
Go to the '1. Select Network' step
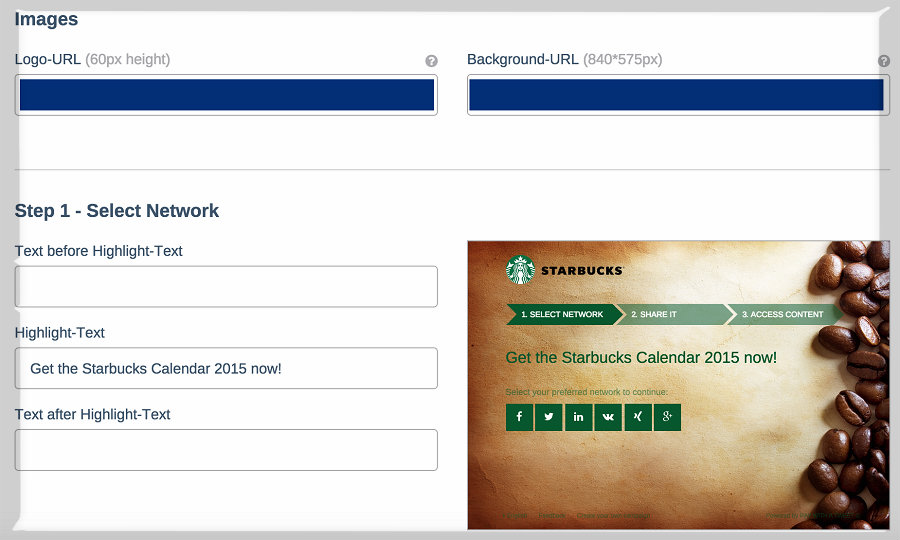pyautogui.click(x=561, y=314)
